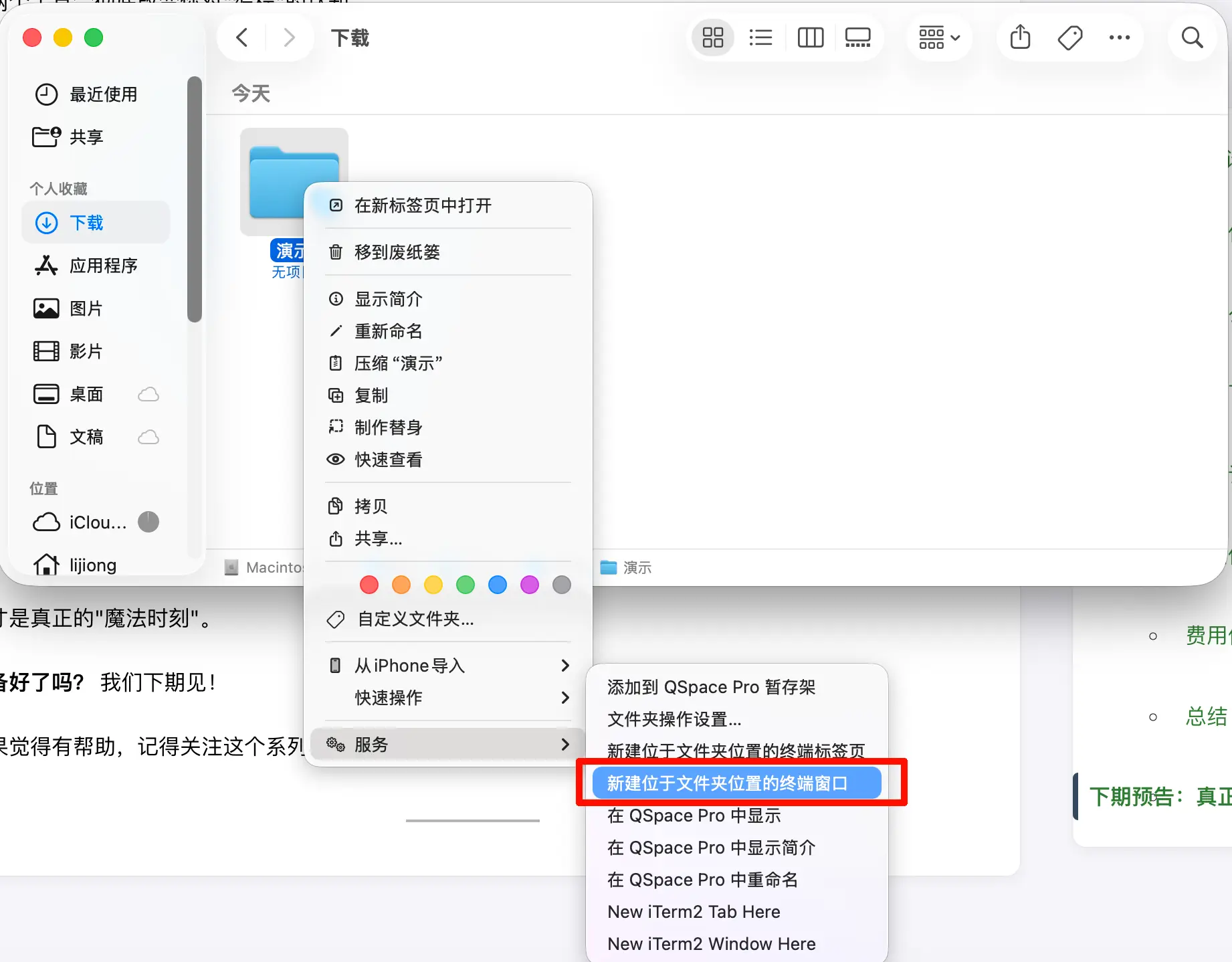This screenshot has width=1232, height=962.
Task: Apply the blue color tag
Action: pyautogui.click(x=498, y=585)
